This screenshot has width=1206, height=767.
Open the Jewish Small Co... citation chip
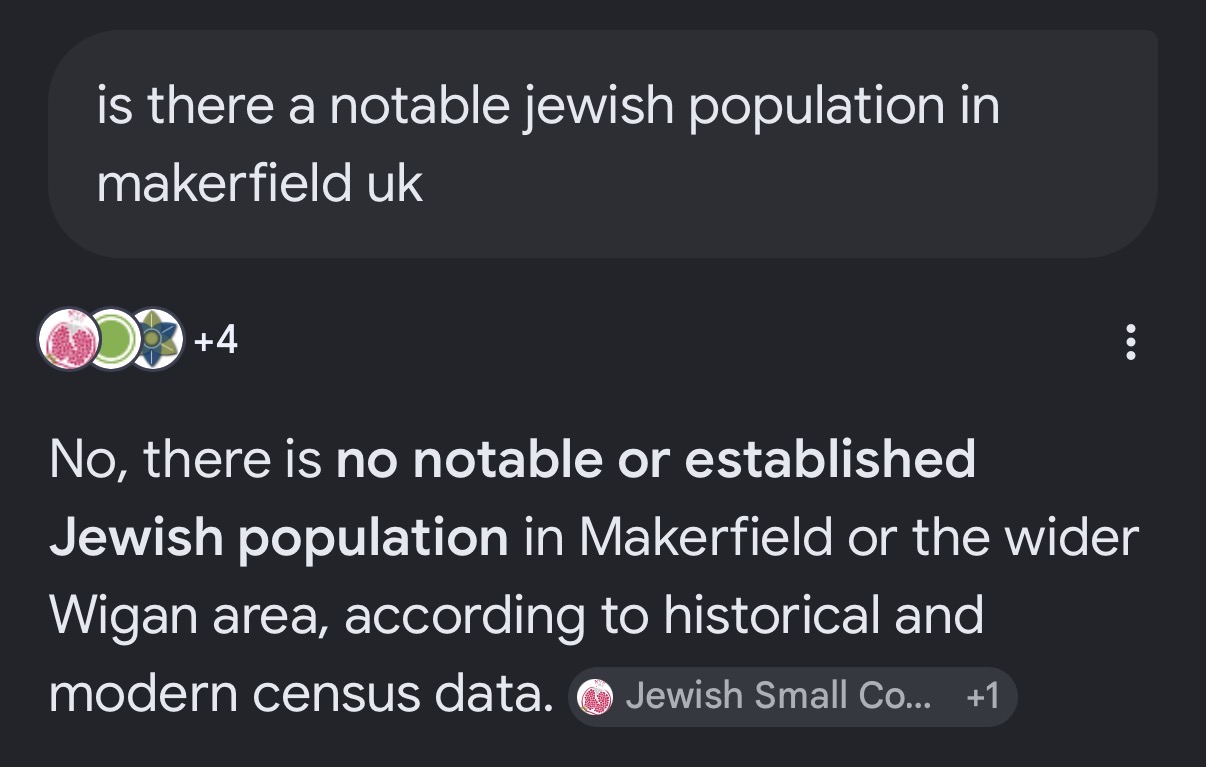coord(793,696)
